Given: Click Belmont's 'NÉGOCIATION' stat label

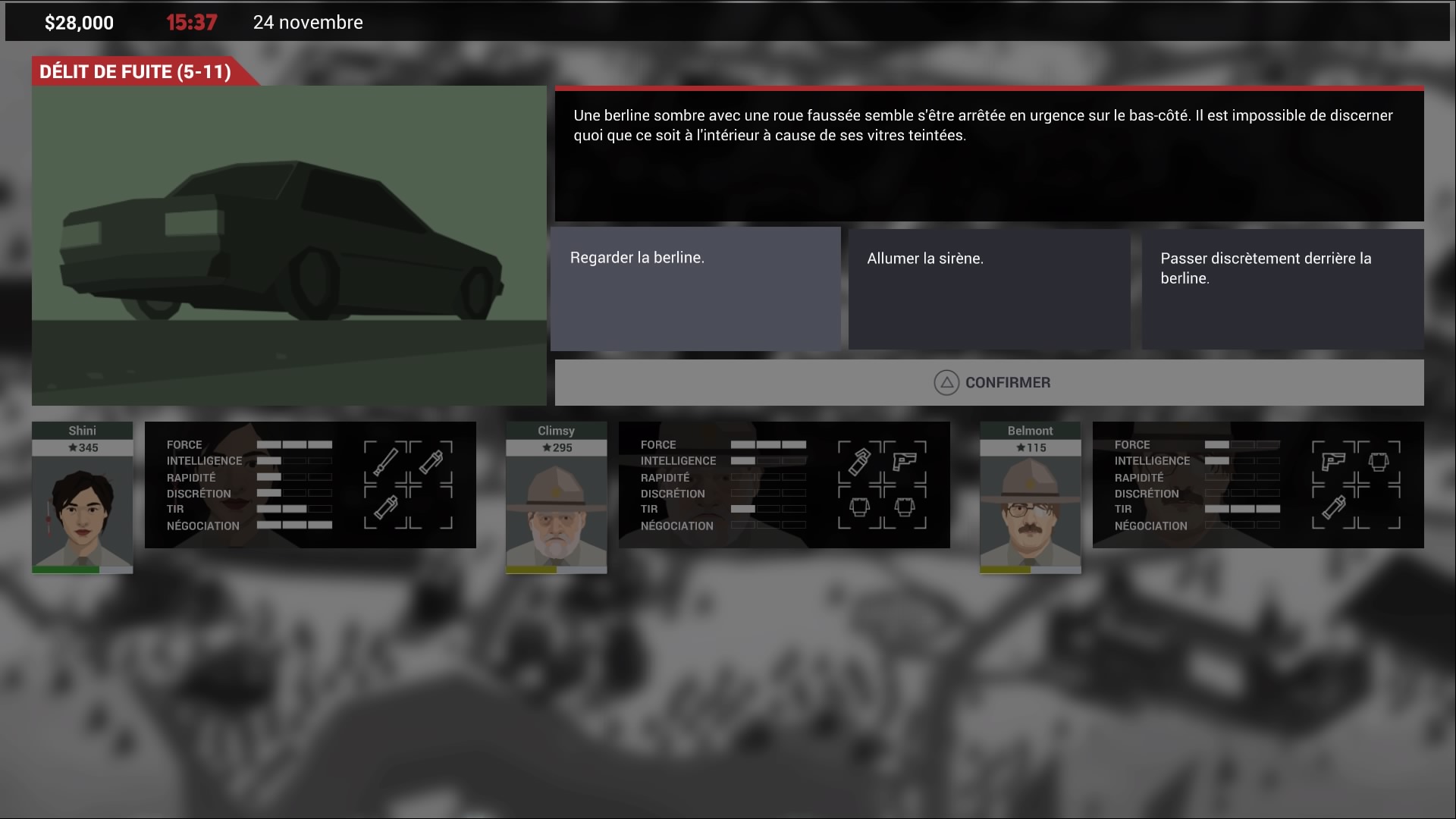Looking at the screenshot, I should tap(1151, 526).
